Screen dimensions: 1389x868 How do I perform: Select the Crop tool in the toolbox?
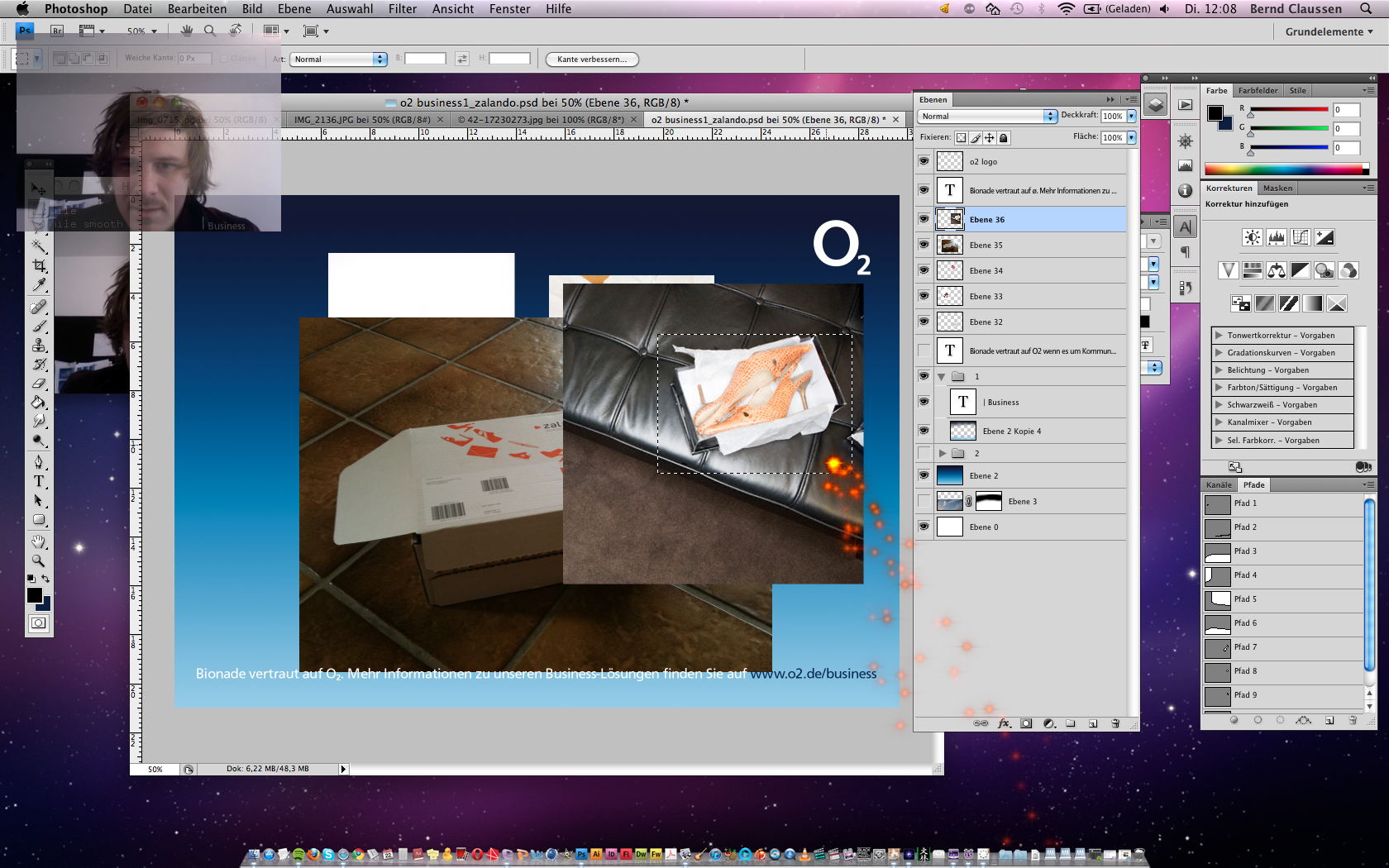pyautogui.click(x=39, y=265)
